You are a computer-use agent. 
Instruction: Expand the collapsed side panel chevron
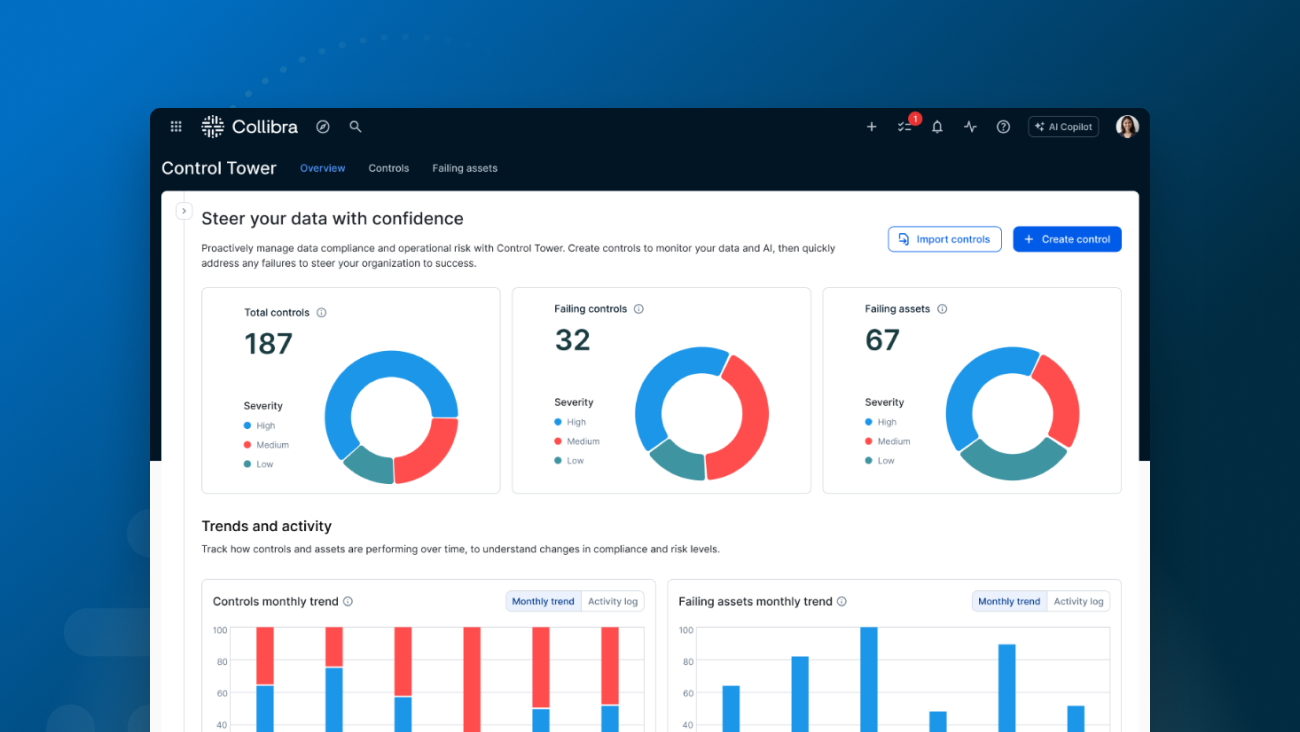click(184, 211)
